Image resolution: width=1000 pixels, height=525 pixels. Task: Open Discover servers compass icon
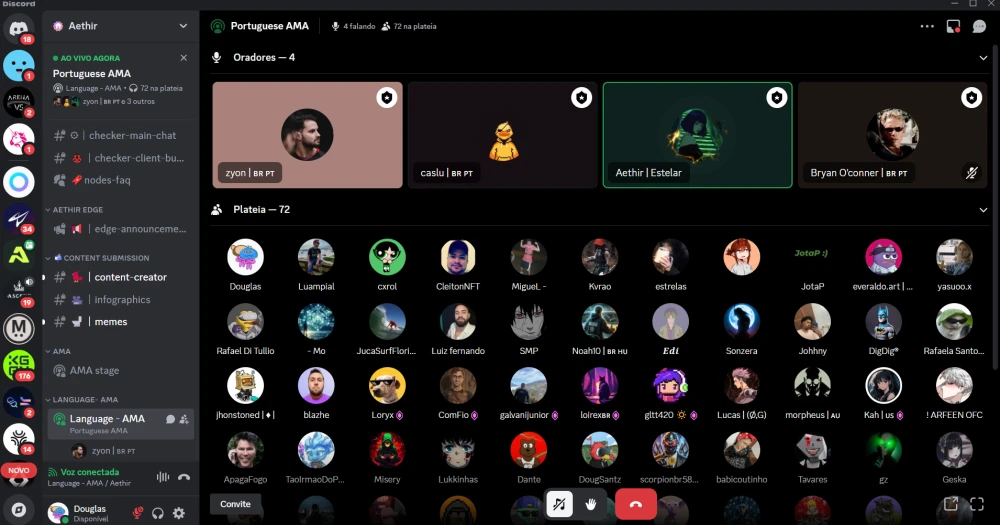pyautogui.click(x=18, y=510)
